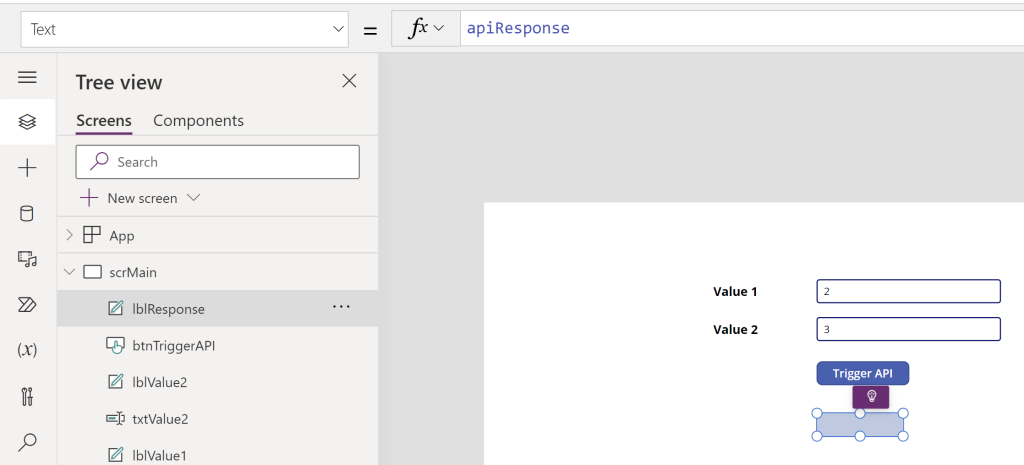Open the Variables (x) icon
This screenshot has height=465, width=1024.
point(27,350)
